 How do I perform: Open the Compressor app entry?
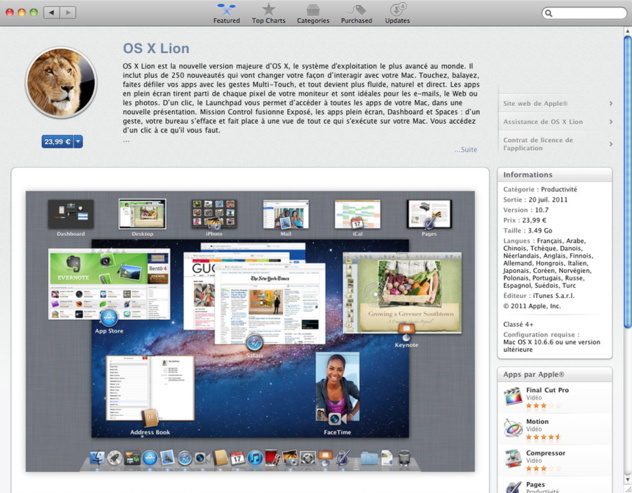pyautogui.click(x=555, y=460)
